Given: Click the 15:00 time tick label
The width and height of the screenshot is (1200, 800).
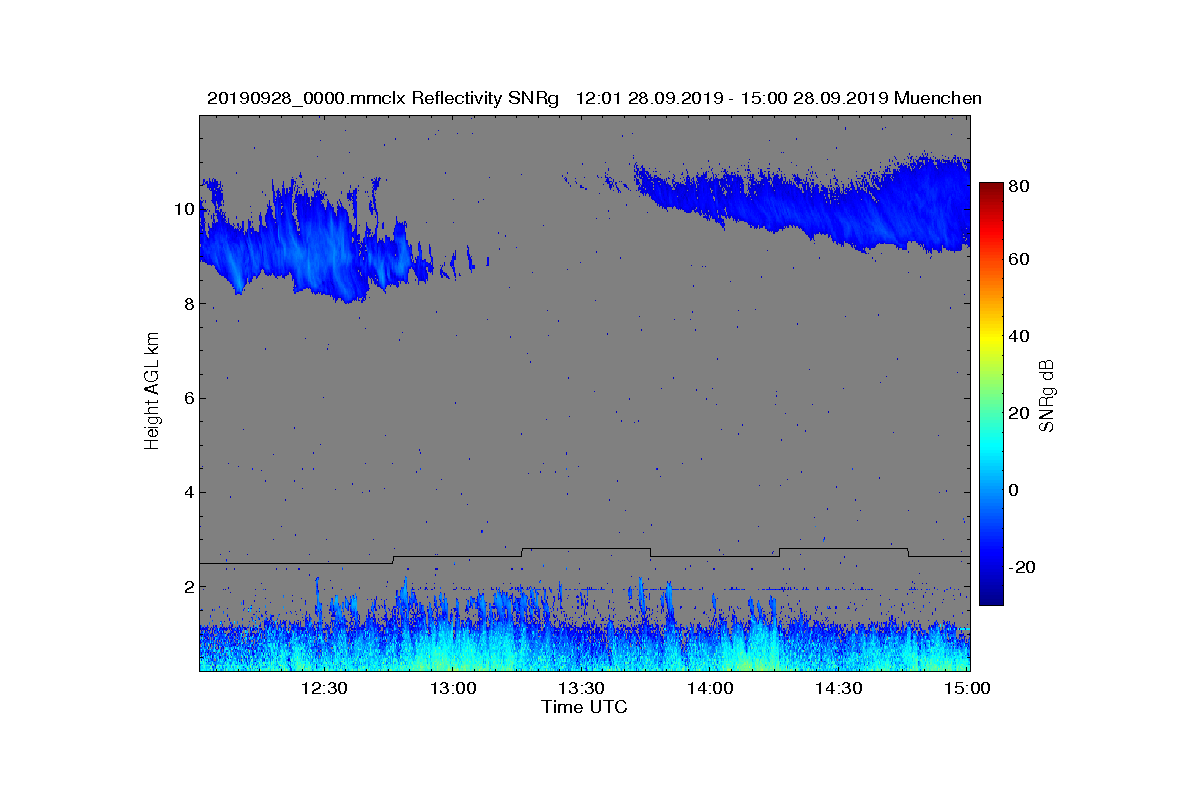Looking at the screenshot, I should tap(967, 688).
